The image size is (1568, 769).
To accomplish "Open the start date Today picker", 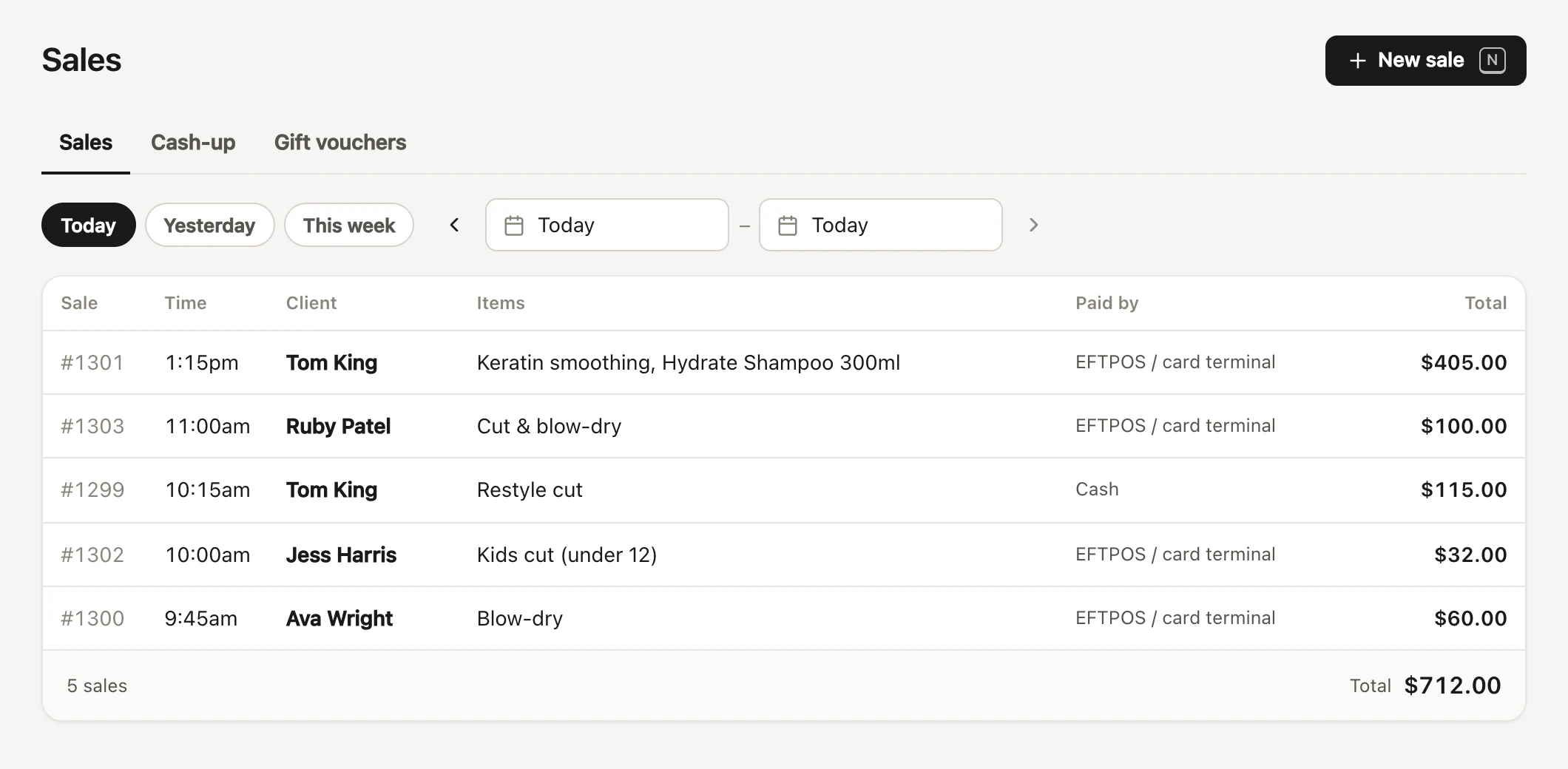I will 607,225.
